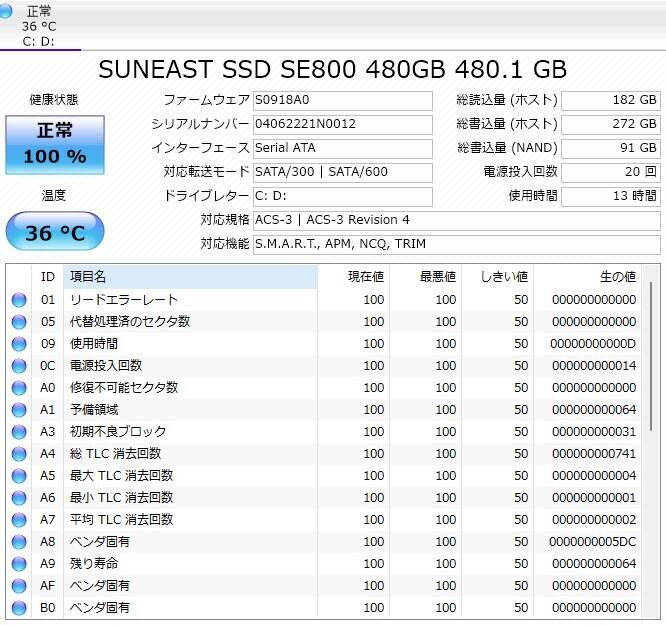This screenshot has height=625, width=666.
Task: Click the 36 °C temperature button
Action: coord(54,233)
